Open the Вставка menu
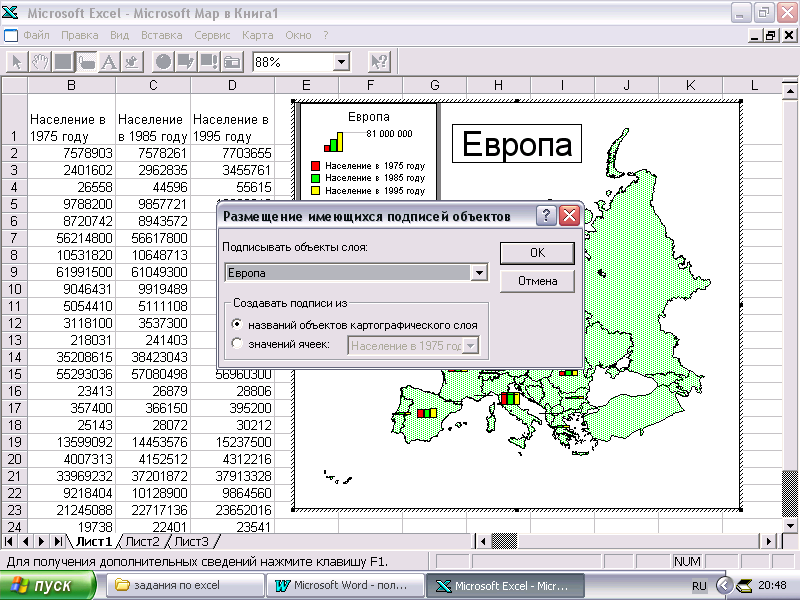 [162, 35]
